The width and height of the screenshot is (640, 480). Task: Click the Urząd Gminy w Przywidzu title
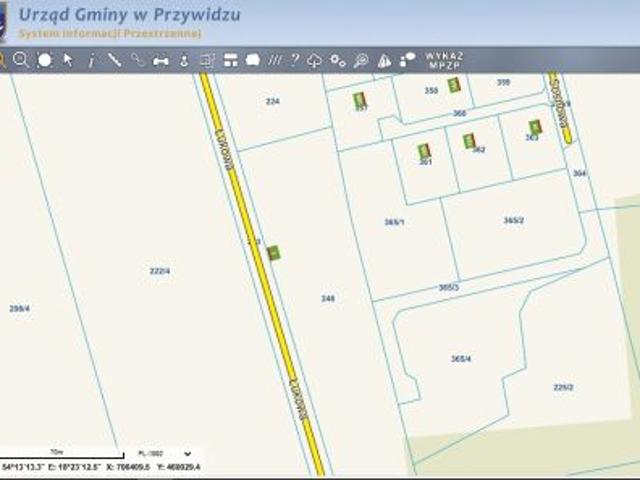coord(130,15)
